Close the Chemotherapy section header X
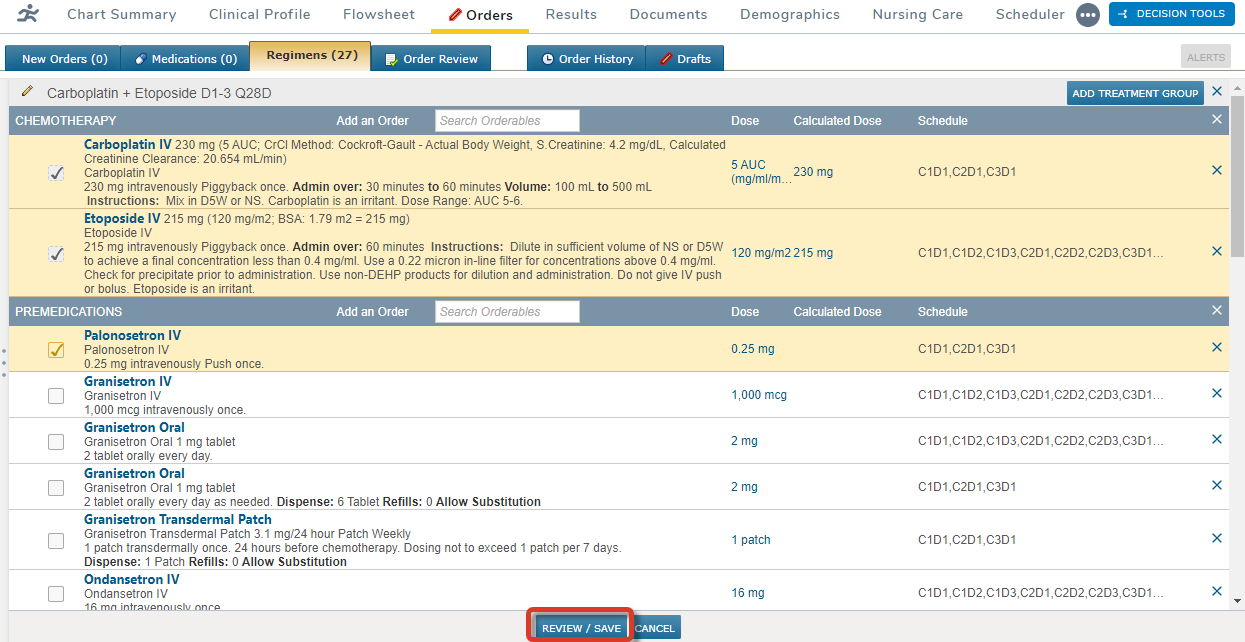The image size is (1245, 642). [x=1216, y=120]
